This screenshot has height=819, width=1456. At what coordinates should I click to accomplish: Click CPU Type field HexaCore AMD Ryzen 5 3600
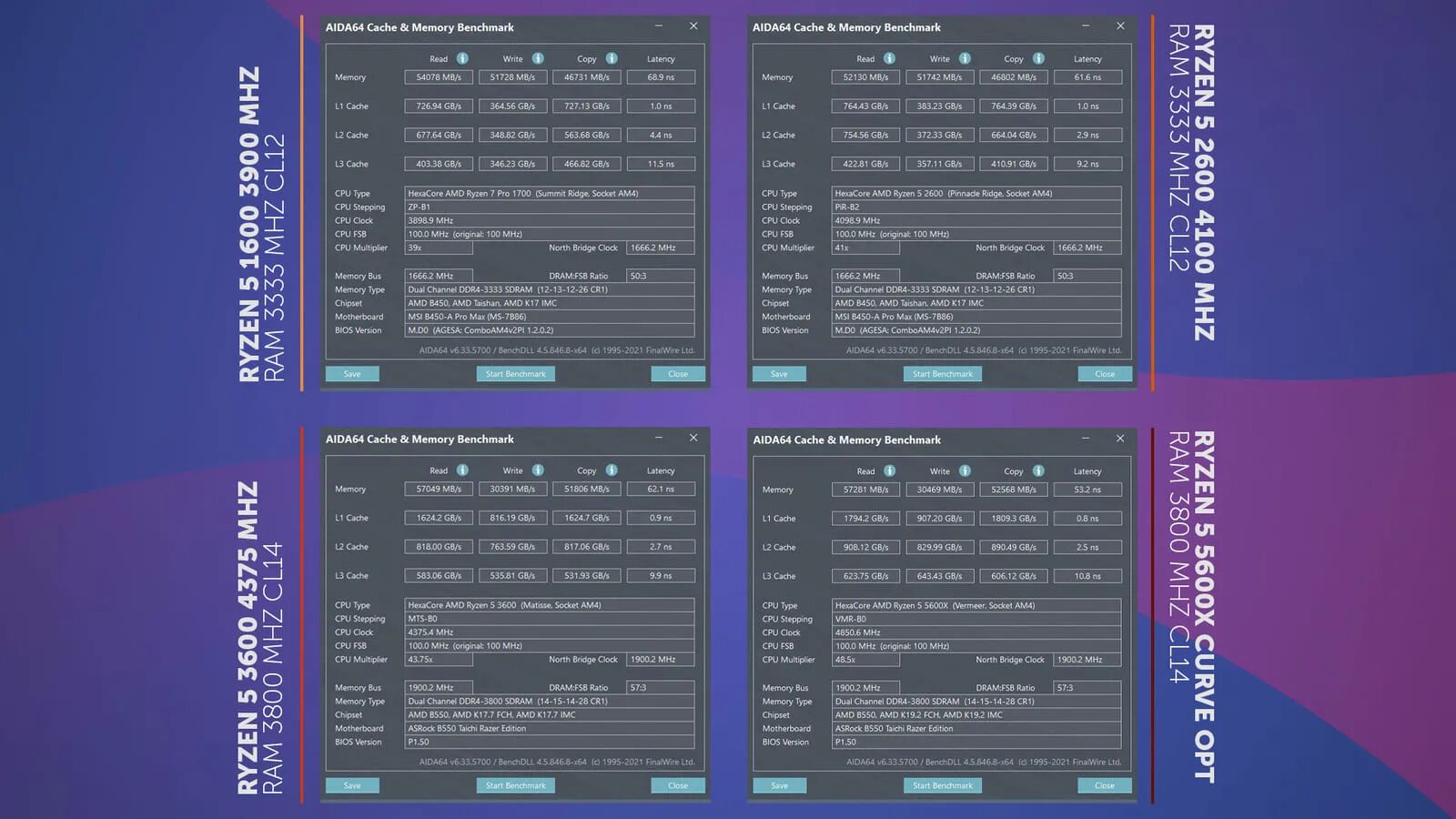(550, 605)
